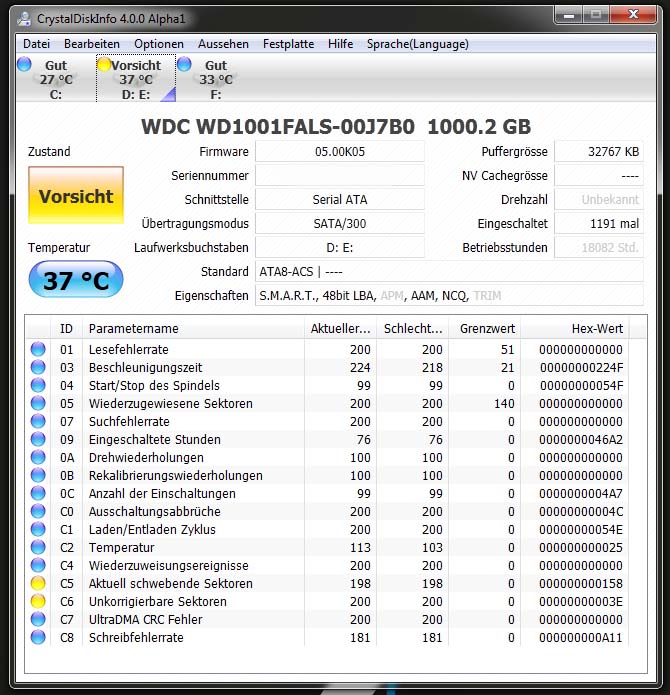The image size is (670, 695).
Task: Click the Parametername column header
Action: [194, 328]
